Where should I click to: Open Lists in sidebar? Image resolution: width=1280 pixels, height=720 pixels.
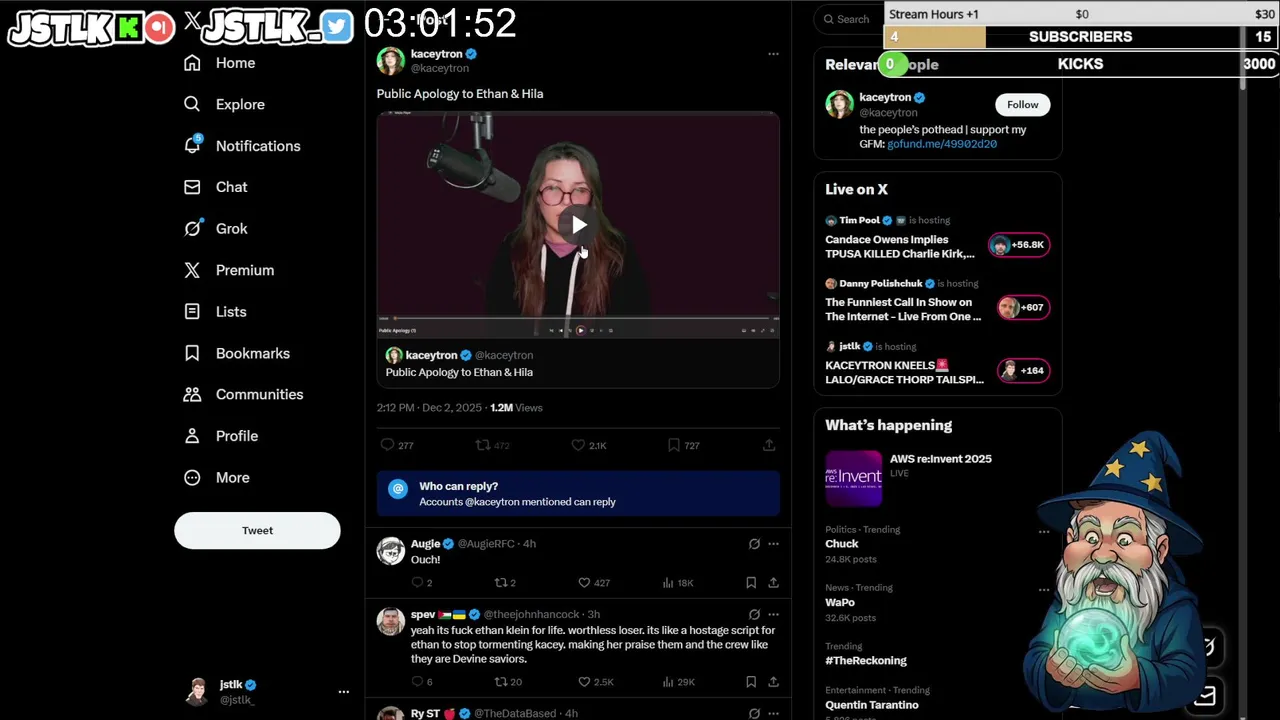[216, 312]
